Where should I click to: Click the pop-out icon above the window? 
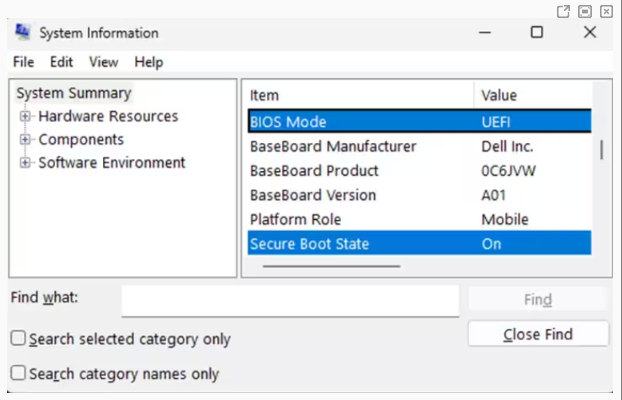[564, 11]
